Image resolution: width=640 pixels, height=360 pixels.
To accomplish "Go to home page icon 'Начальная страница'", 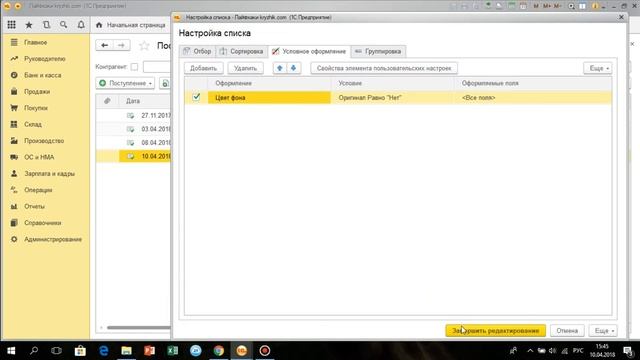I will (x=99, y=25).
